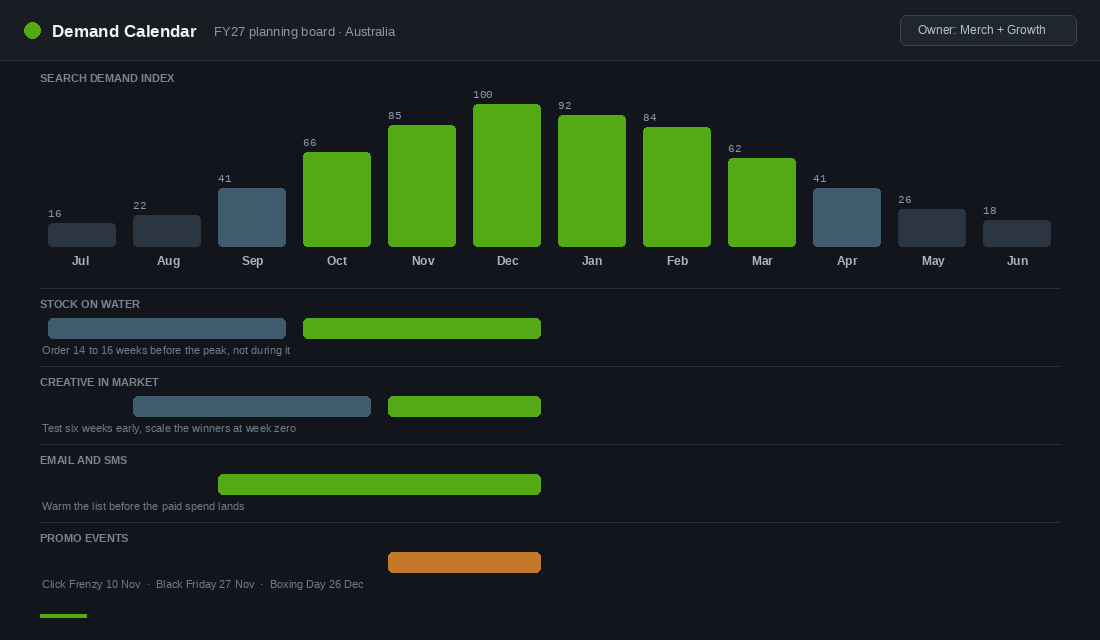
Task: Click the September bar valued 41
Action: coord(252,218)
